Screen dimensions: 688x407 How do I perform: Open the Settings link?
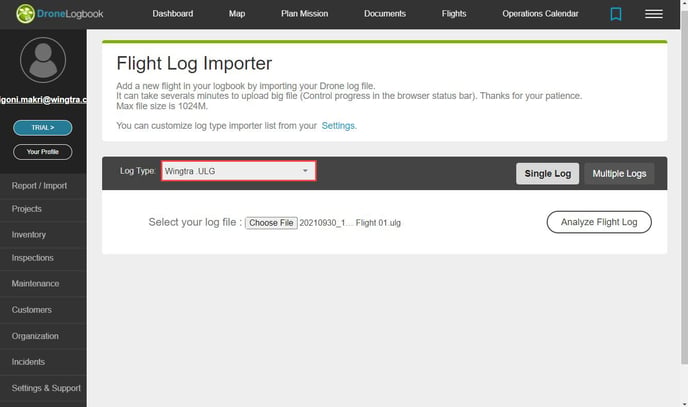click(339, 126)
